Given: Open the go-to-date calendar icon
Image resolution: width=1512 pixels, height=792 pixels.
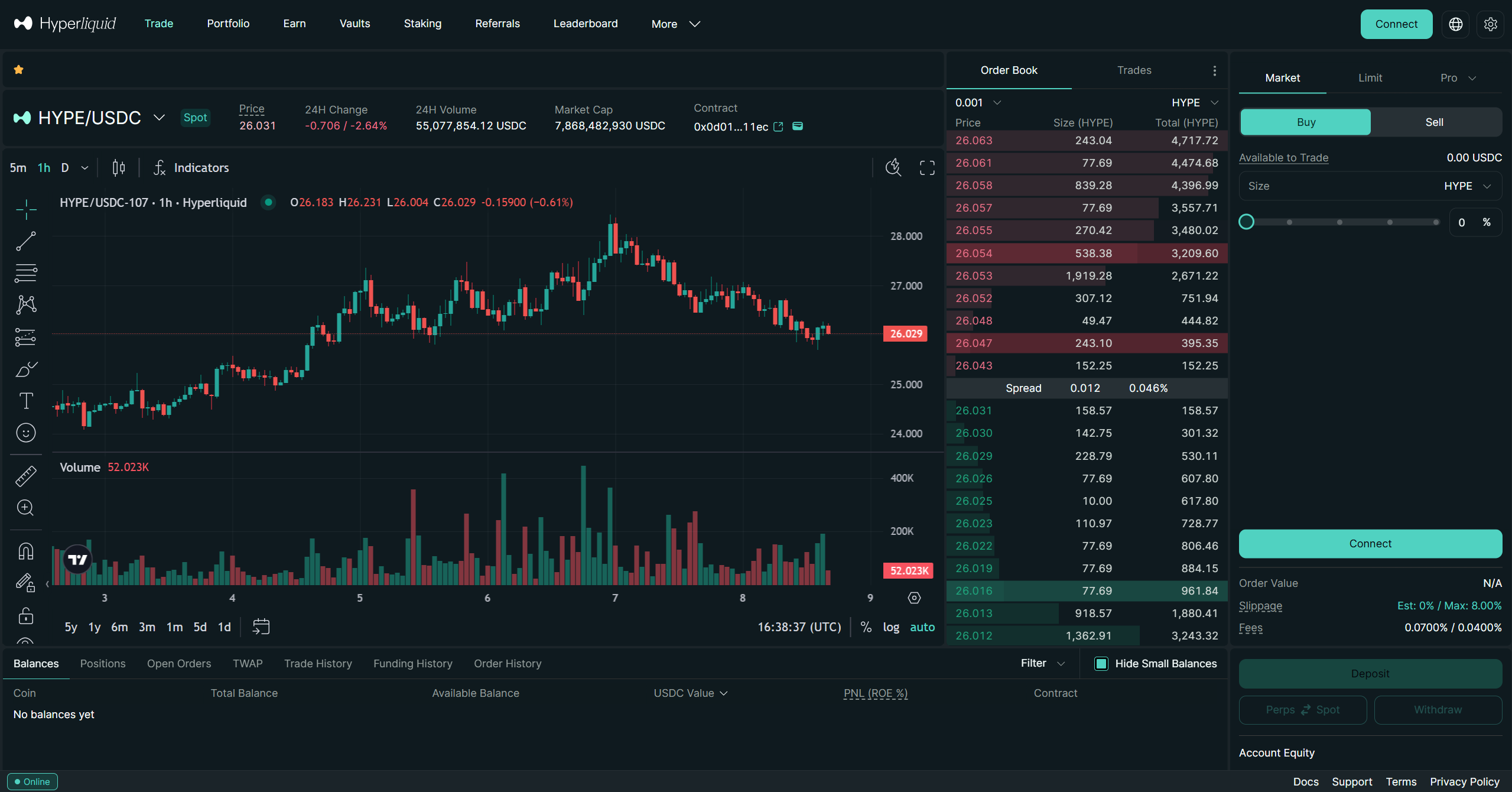Looking at the screenshot, I should click(x=261, y=627).
